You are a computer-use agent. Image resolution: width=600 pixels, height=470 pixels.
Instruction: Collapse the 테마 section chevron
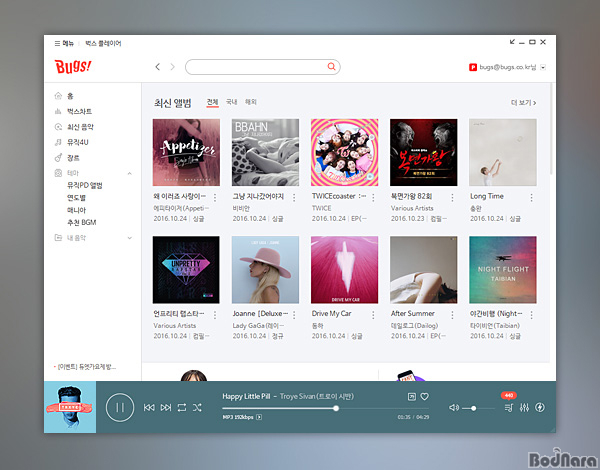pos(130,173)
